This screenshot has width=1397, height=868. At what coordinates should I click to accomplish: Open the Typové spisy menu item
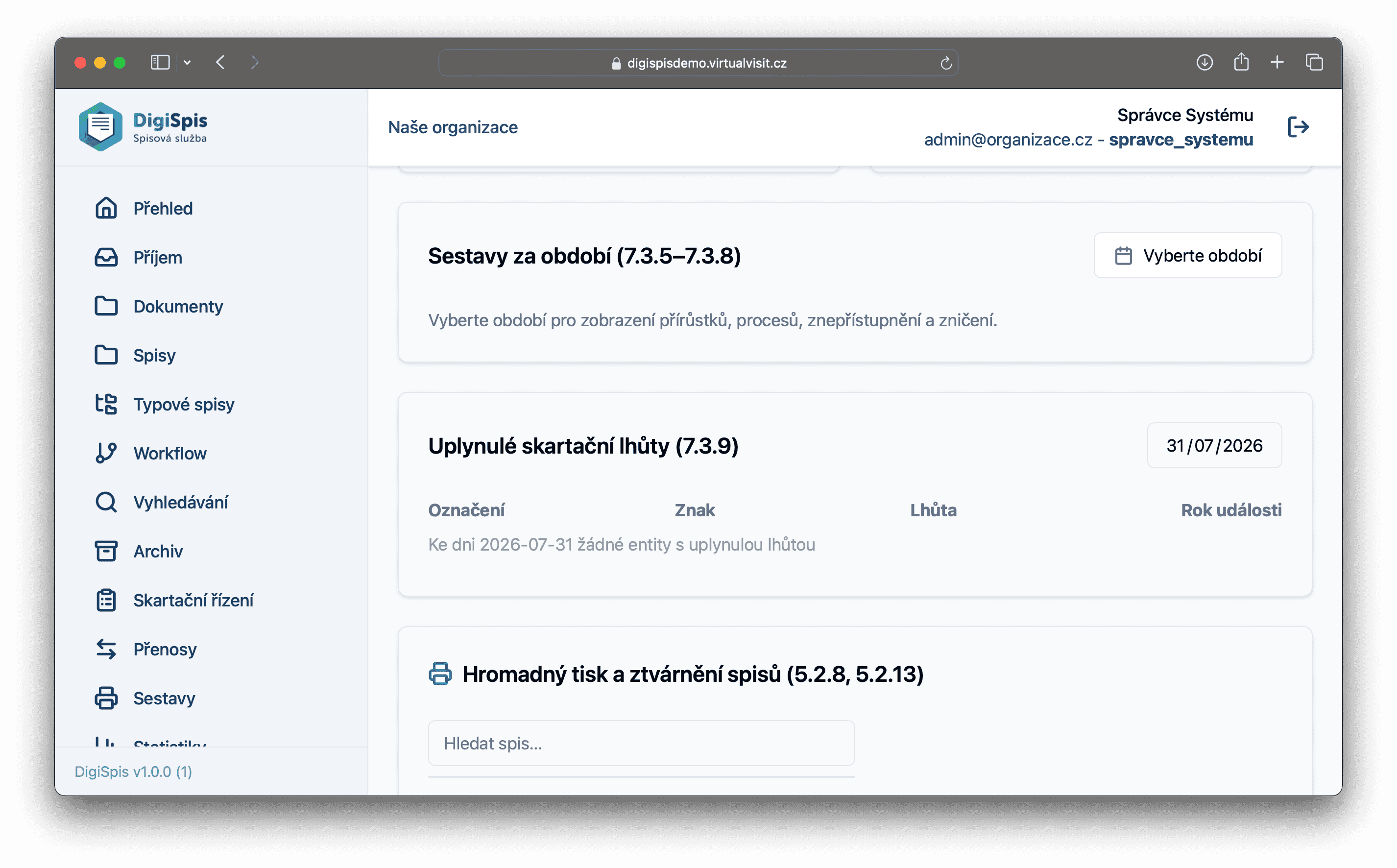[184, 404]
